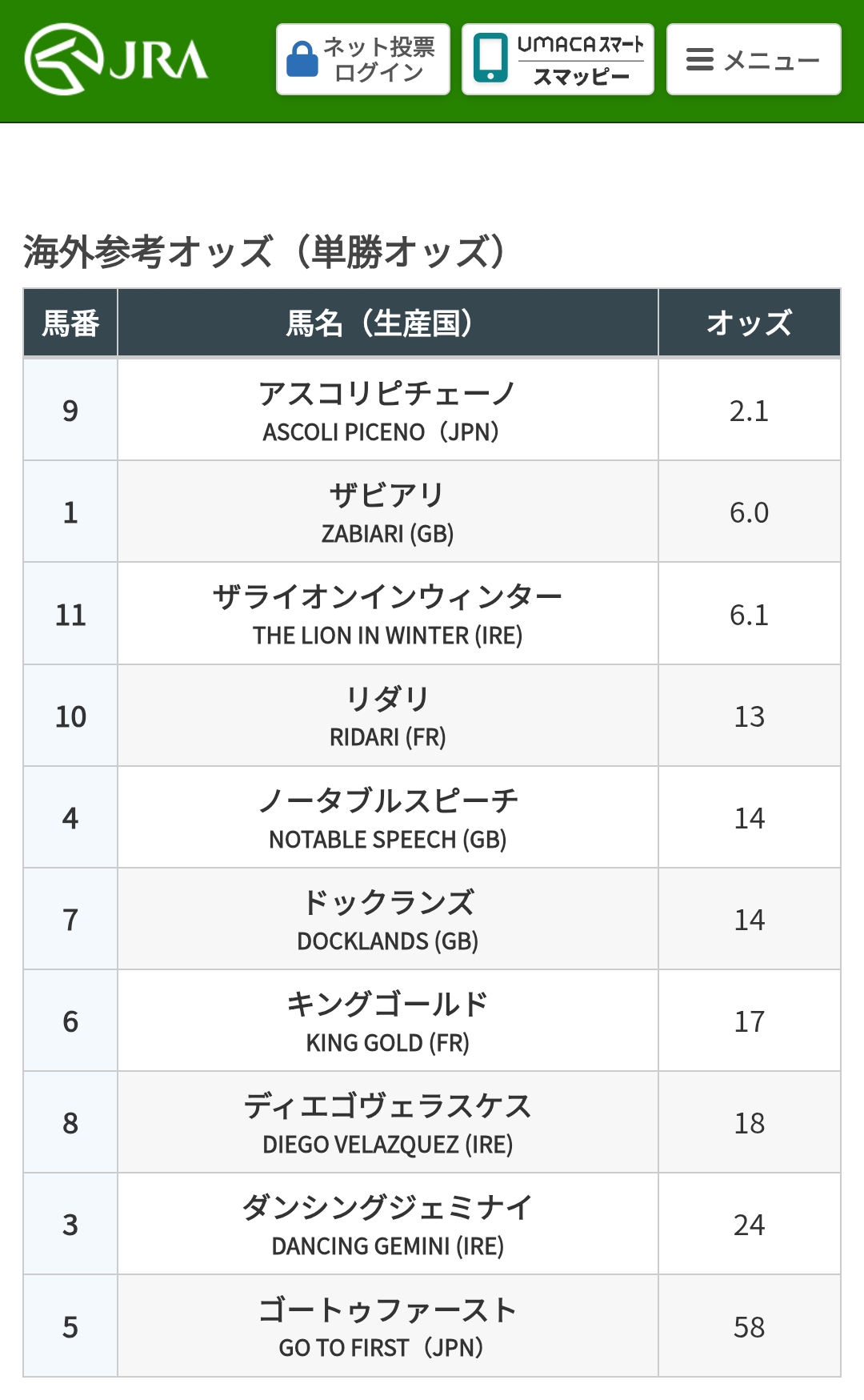Click the オッズ column header
864x1400 pixels.
pos(749,323)
